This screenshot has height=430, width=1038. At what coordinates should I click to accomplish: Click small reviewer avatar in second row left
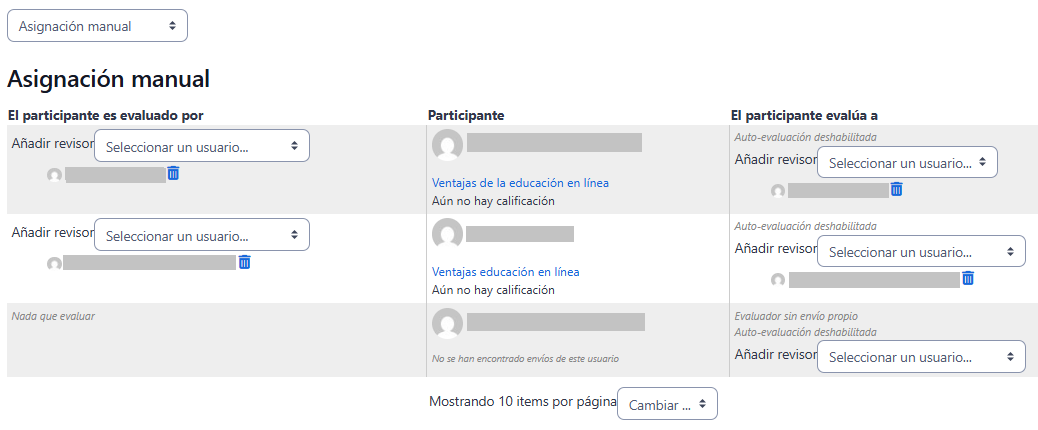[x=55, y=264]
